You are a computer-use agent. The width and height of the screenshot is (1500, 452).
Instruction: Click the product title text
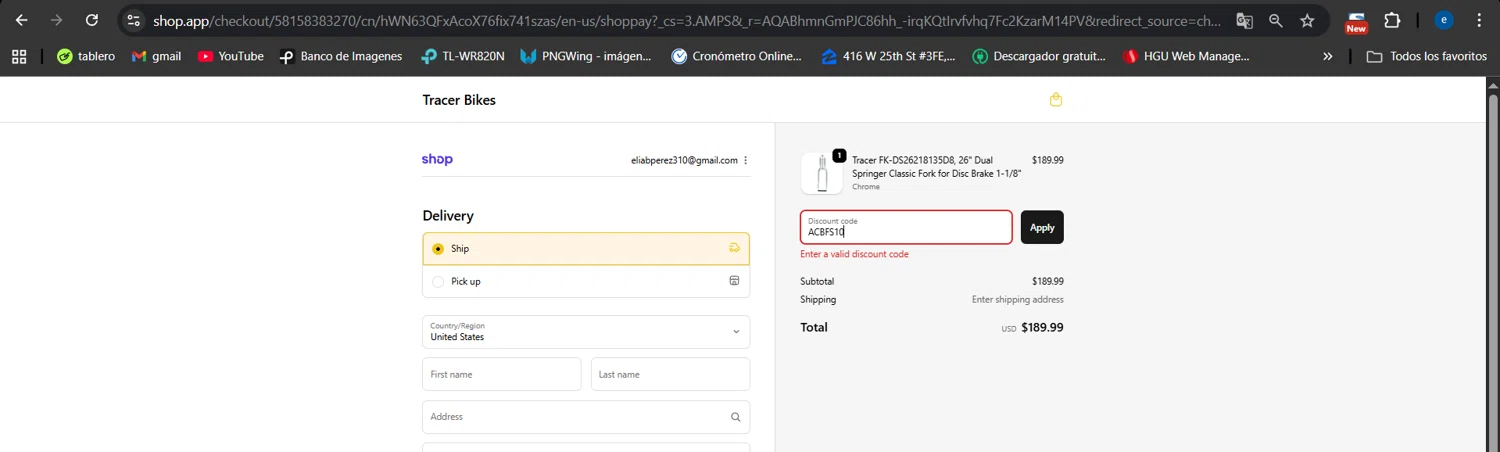click(937, 166)
